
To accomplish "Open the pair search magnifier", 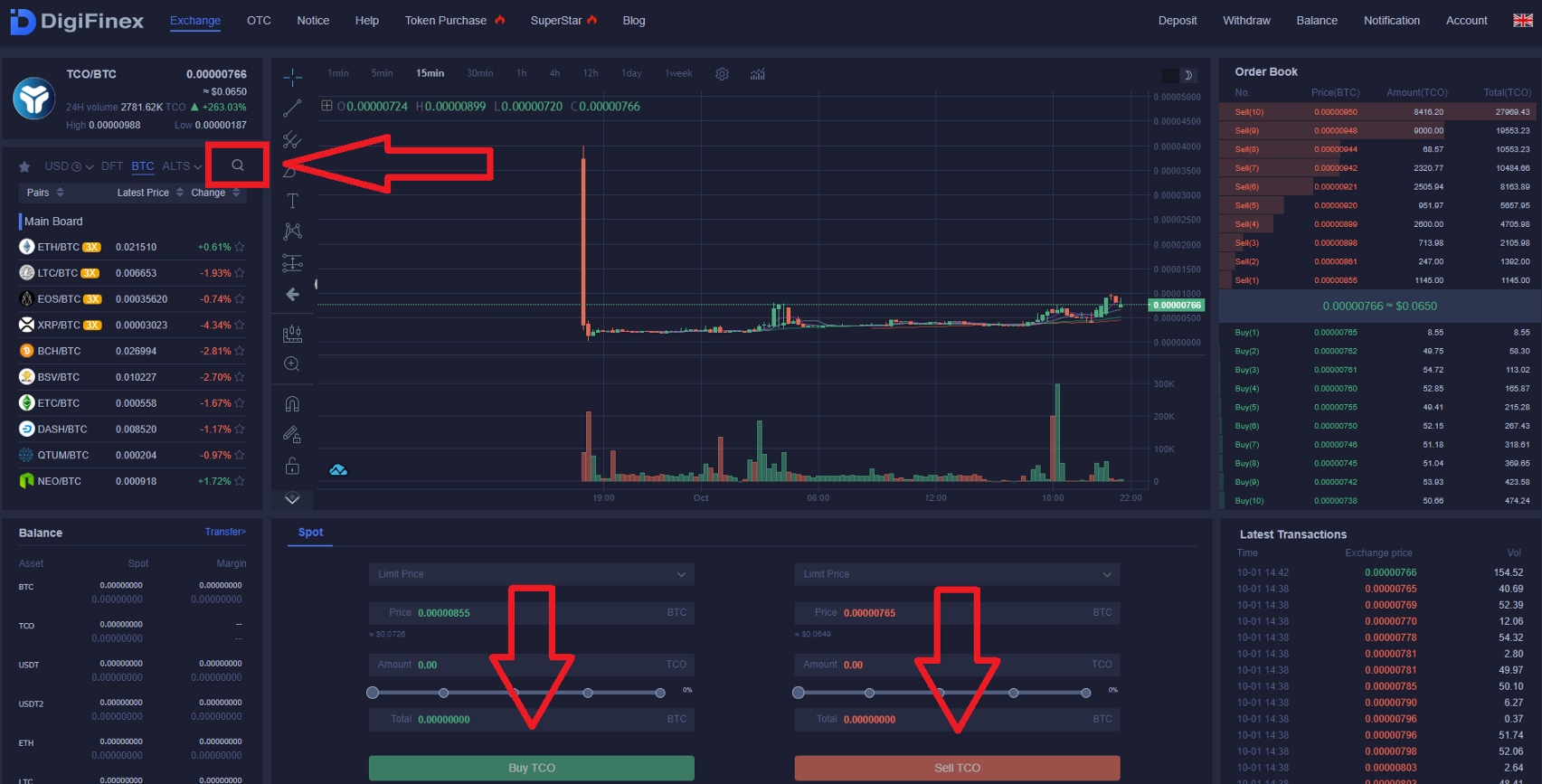I will pyautogui.click(x=238, y=165).
